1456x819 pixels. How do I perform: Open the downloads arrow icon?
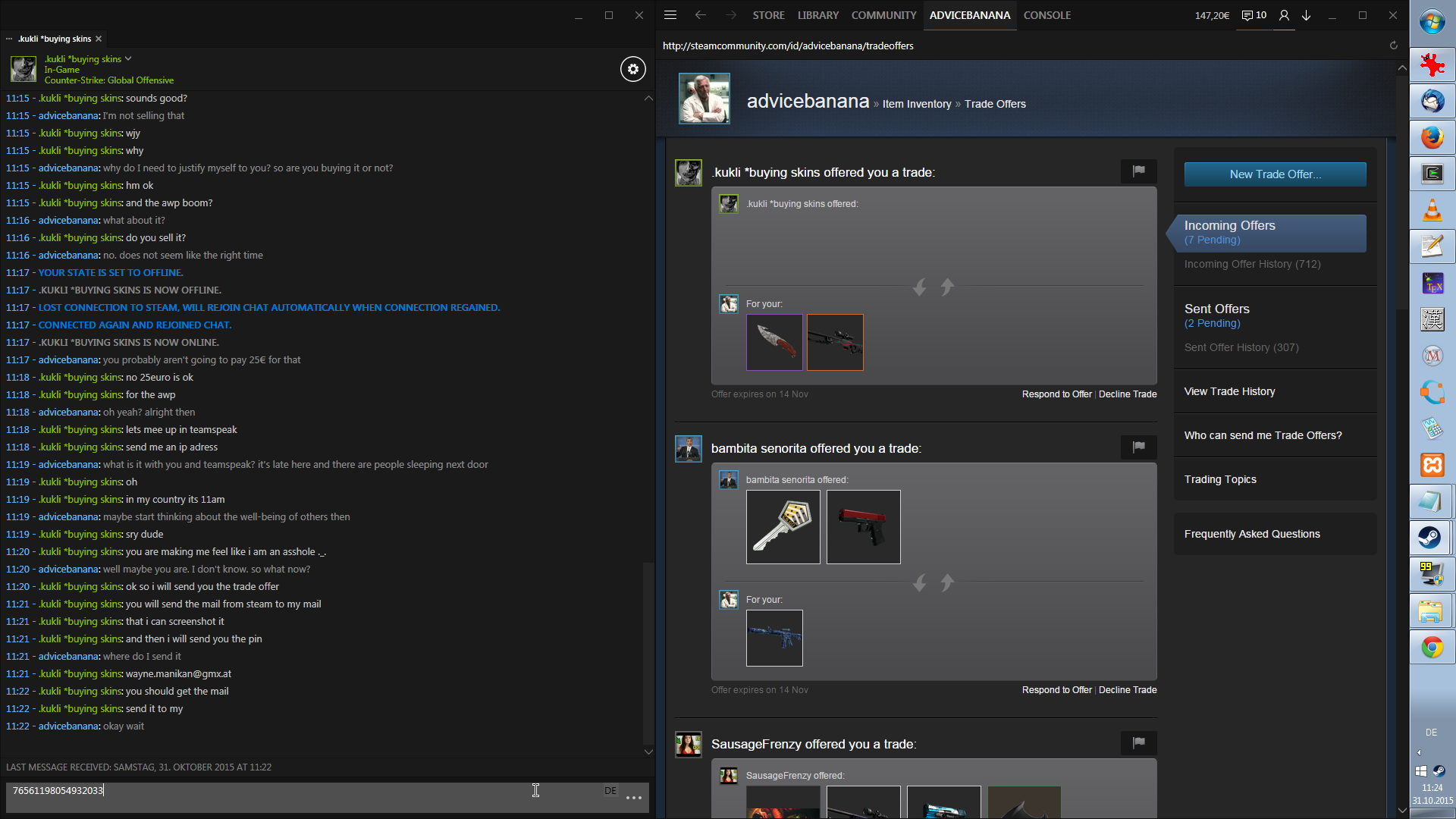1307,15
